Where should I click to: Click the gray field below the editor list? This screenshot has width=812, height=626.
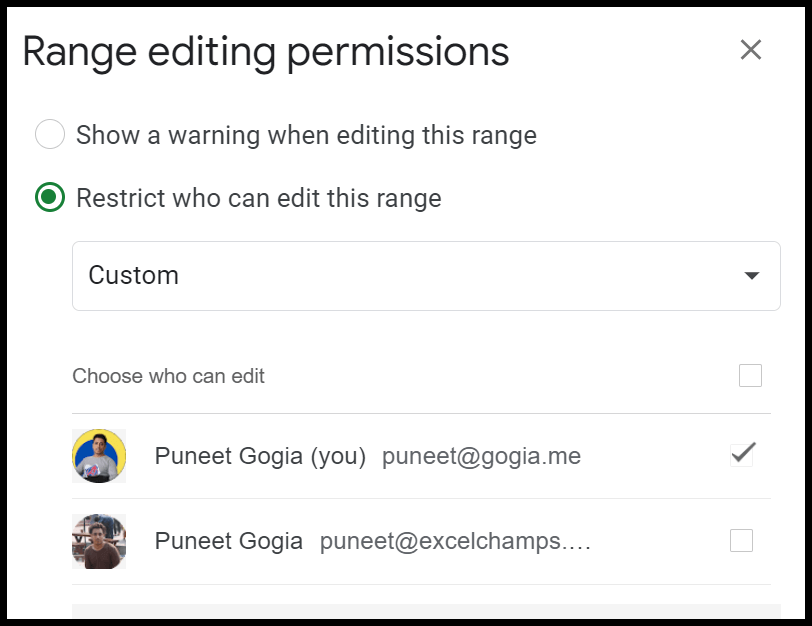point(426,612)
